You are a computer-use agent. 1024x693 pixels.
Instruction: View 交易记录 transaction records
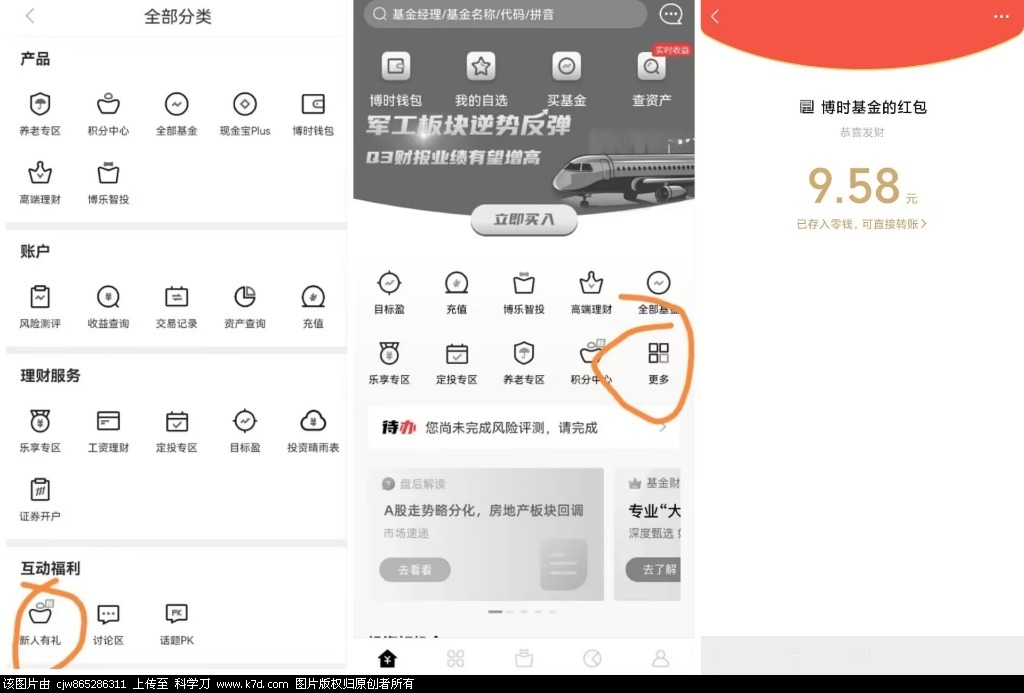coord(176,306)
